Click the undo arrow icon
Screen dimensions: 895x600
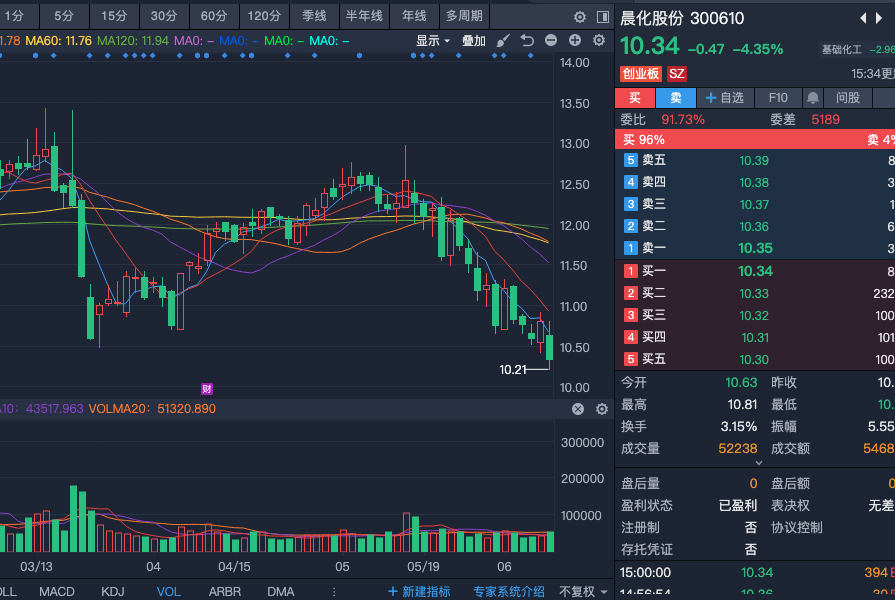[x=527, y=41]
